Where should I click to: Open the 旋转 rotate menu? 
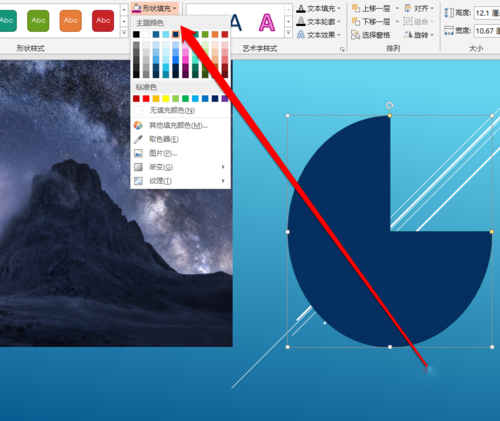click(419, 35)
